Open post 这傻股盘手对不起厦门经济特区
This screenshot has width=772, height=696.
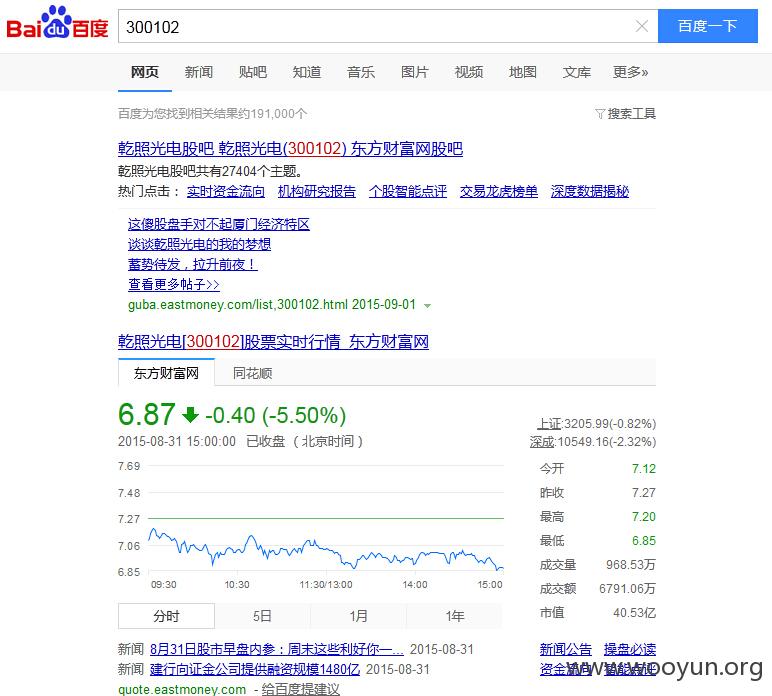(219, 224)
